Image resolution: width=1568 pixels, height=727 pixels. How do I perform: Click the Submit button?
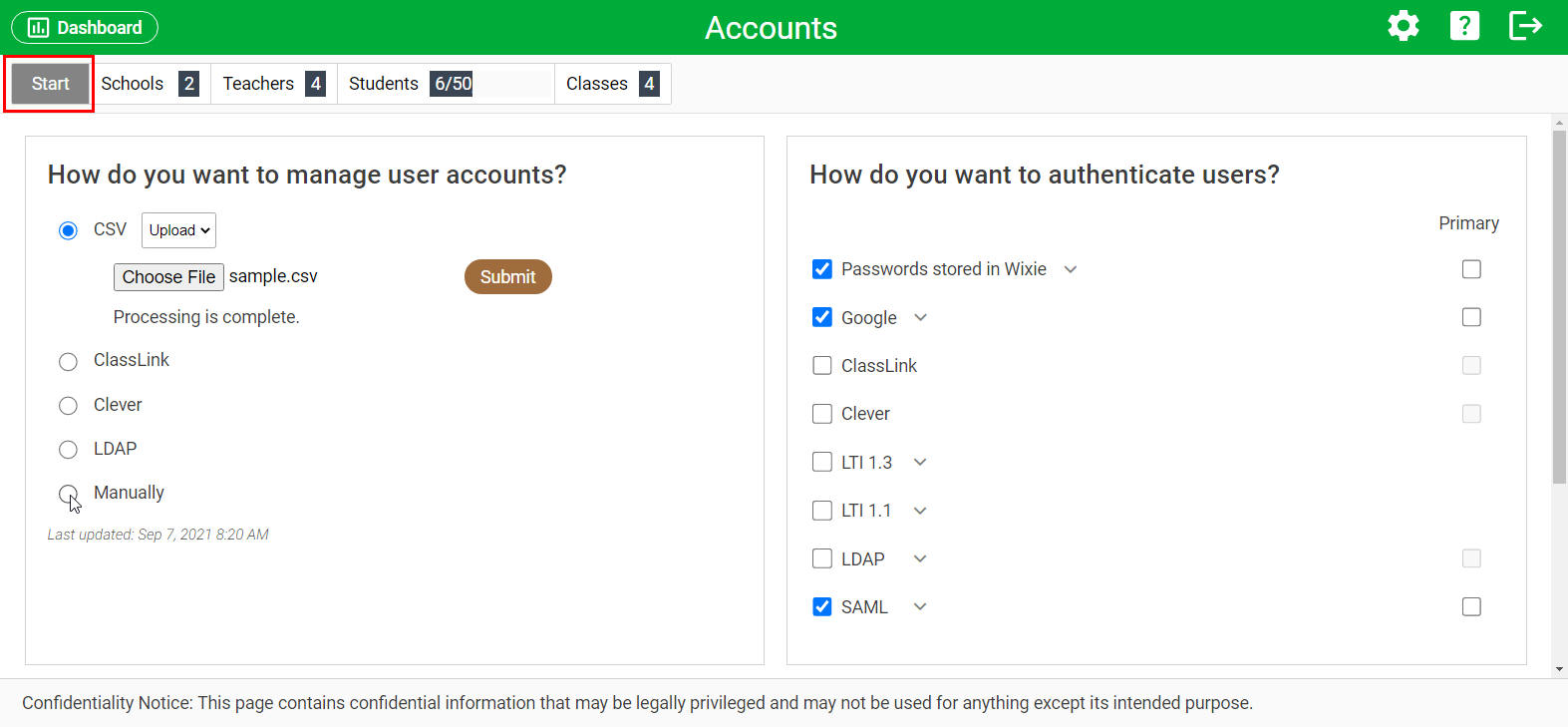click(x=508, y=277)
